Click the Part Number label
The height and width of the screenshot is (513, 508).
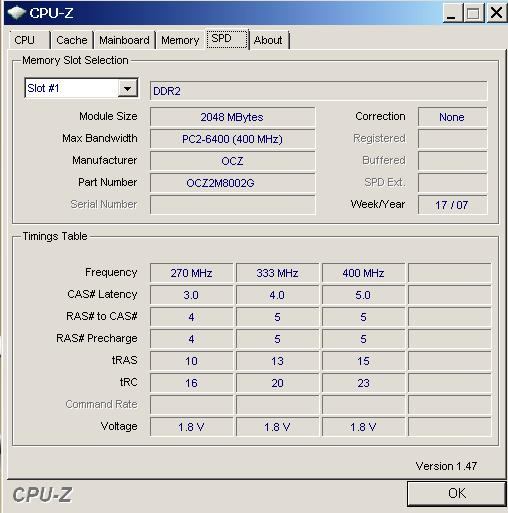click(x=107, y=182)
